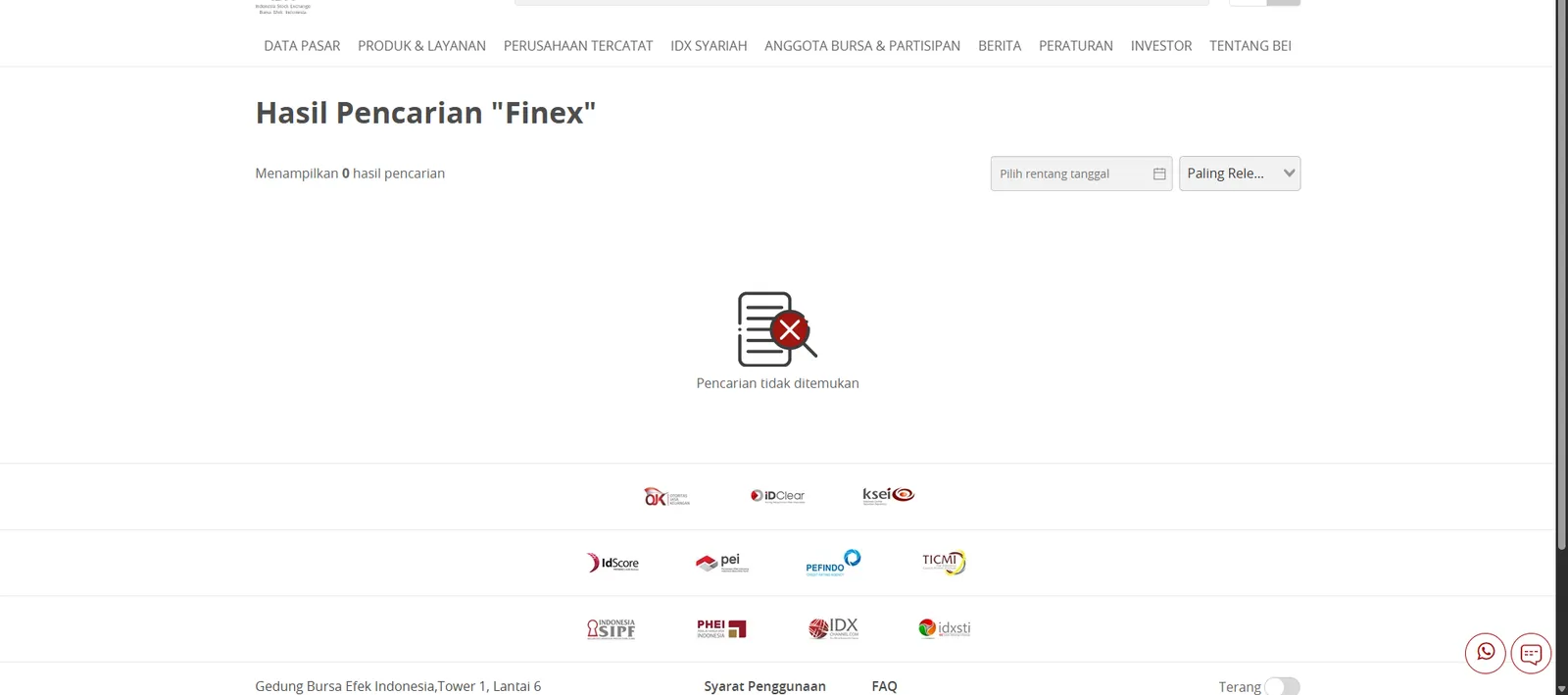Open the Paling Relevan sort dropdown
Image resolution: width=1568 pixels, height=695 pixels.
point(1240,174)
